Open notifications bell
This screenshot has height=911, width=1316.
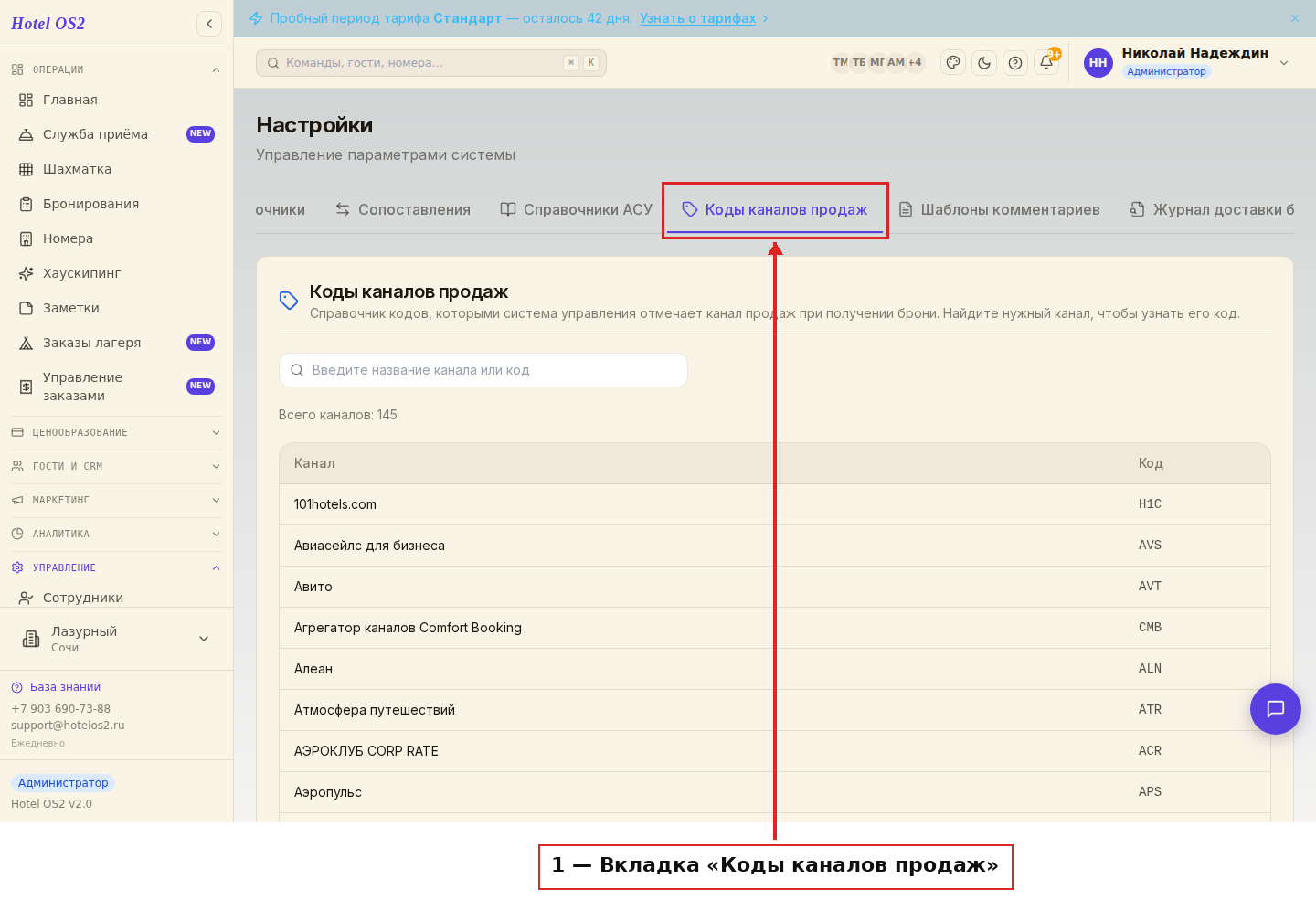pos(1046,63)
